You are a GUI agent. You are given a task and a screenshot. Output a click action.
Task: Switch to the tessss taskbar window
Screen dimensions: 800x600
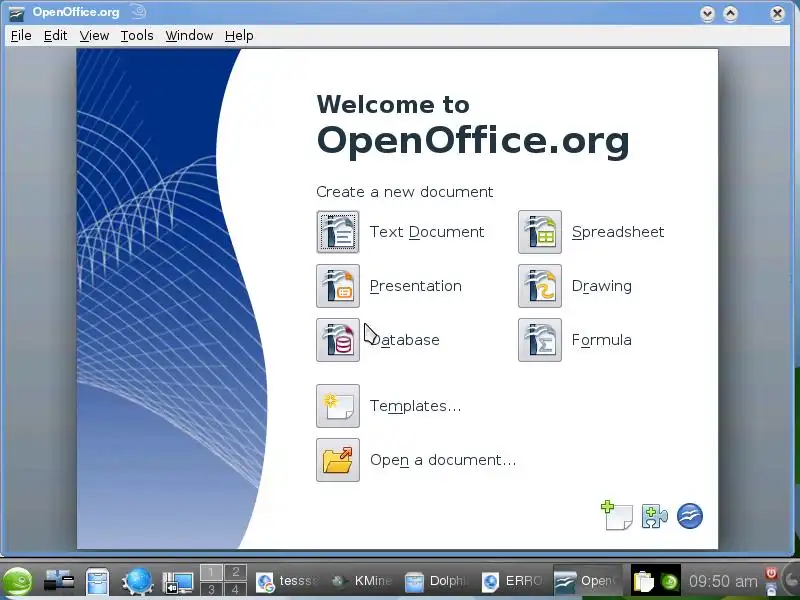(x=287, y=581)
